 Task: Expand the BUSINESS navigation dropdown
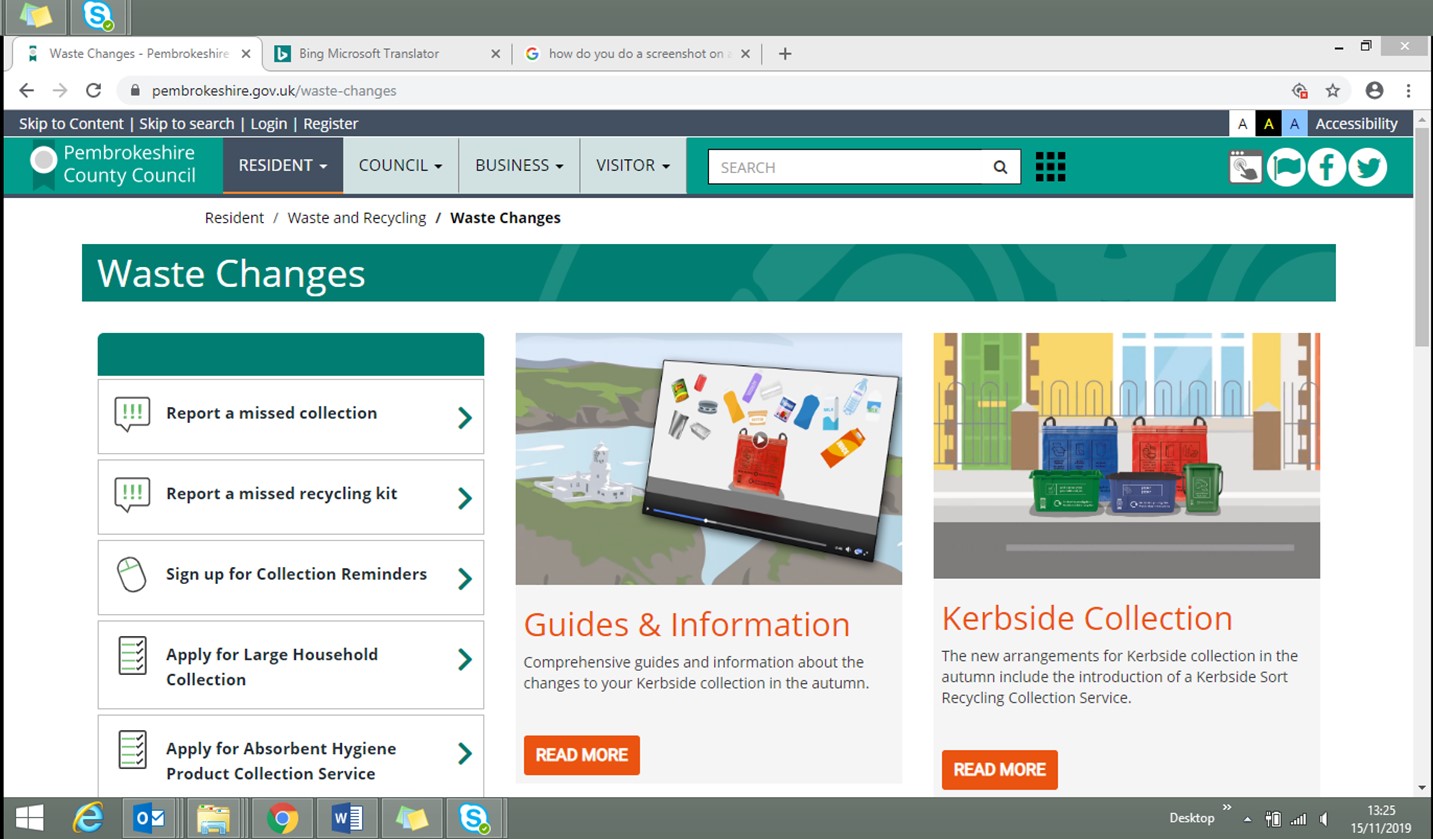[518, 166]
